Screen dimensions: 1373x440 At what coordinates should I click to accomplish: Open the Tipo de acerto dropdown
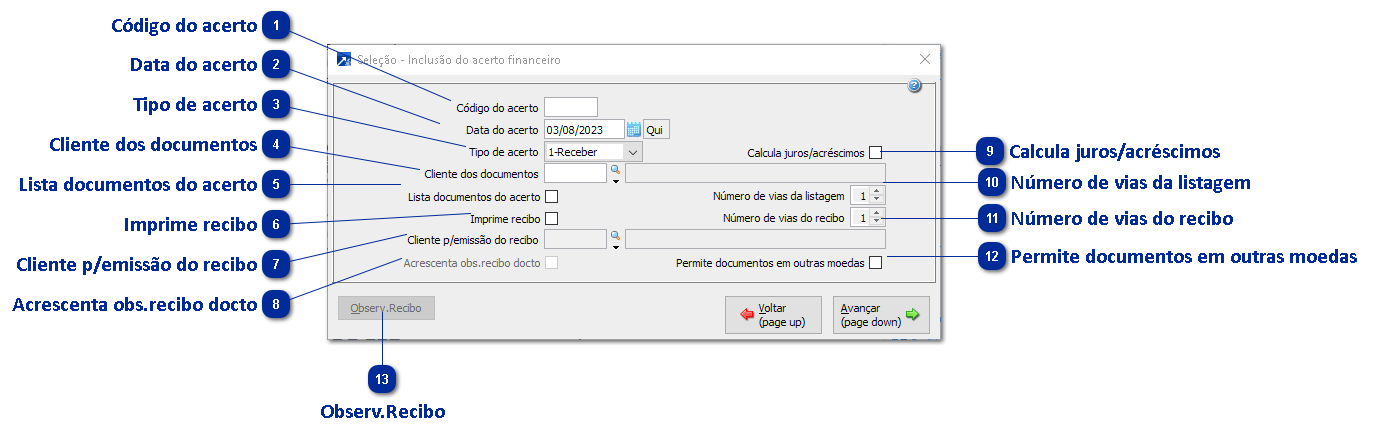coord(632,152)
